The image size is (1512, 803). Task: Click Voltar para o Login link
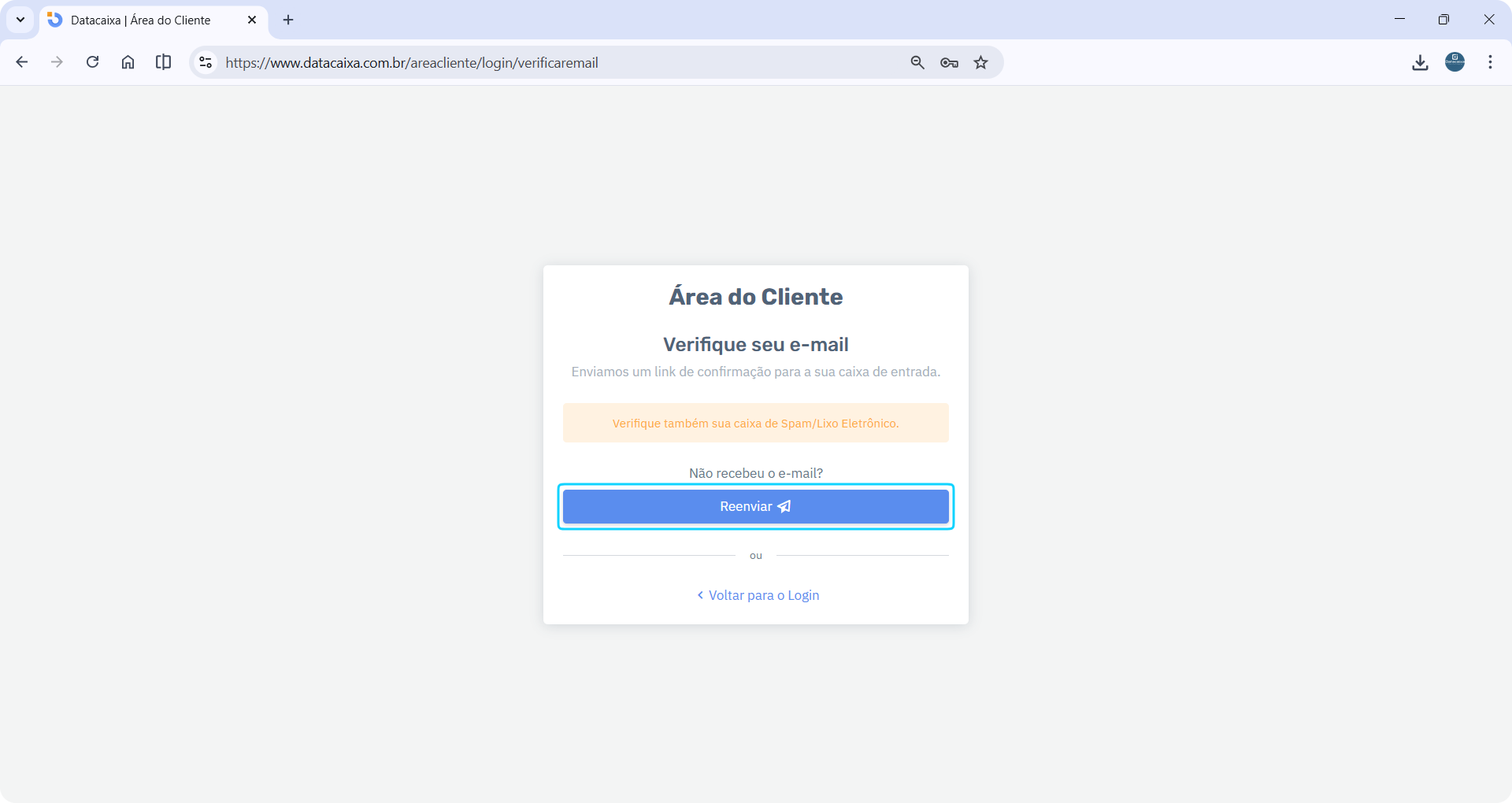762,595
